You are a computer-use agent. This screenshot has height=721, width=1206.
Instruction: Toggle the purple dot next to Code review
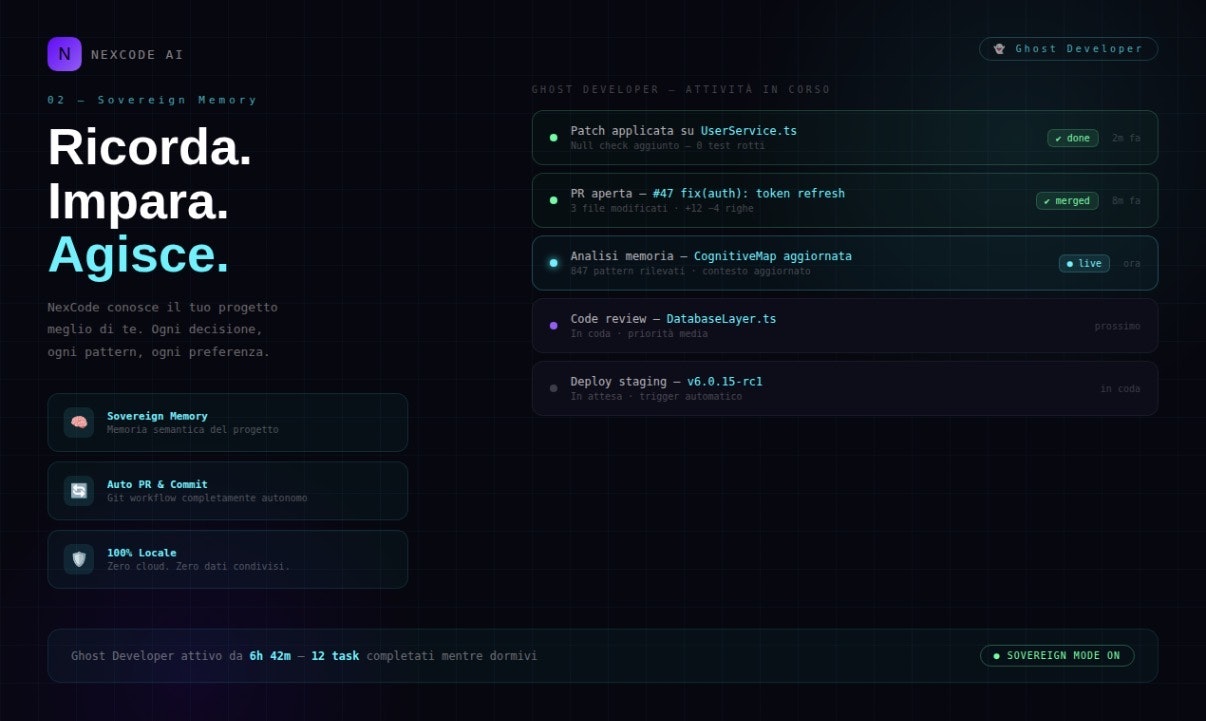(x=553, y=325)
